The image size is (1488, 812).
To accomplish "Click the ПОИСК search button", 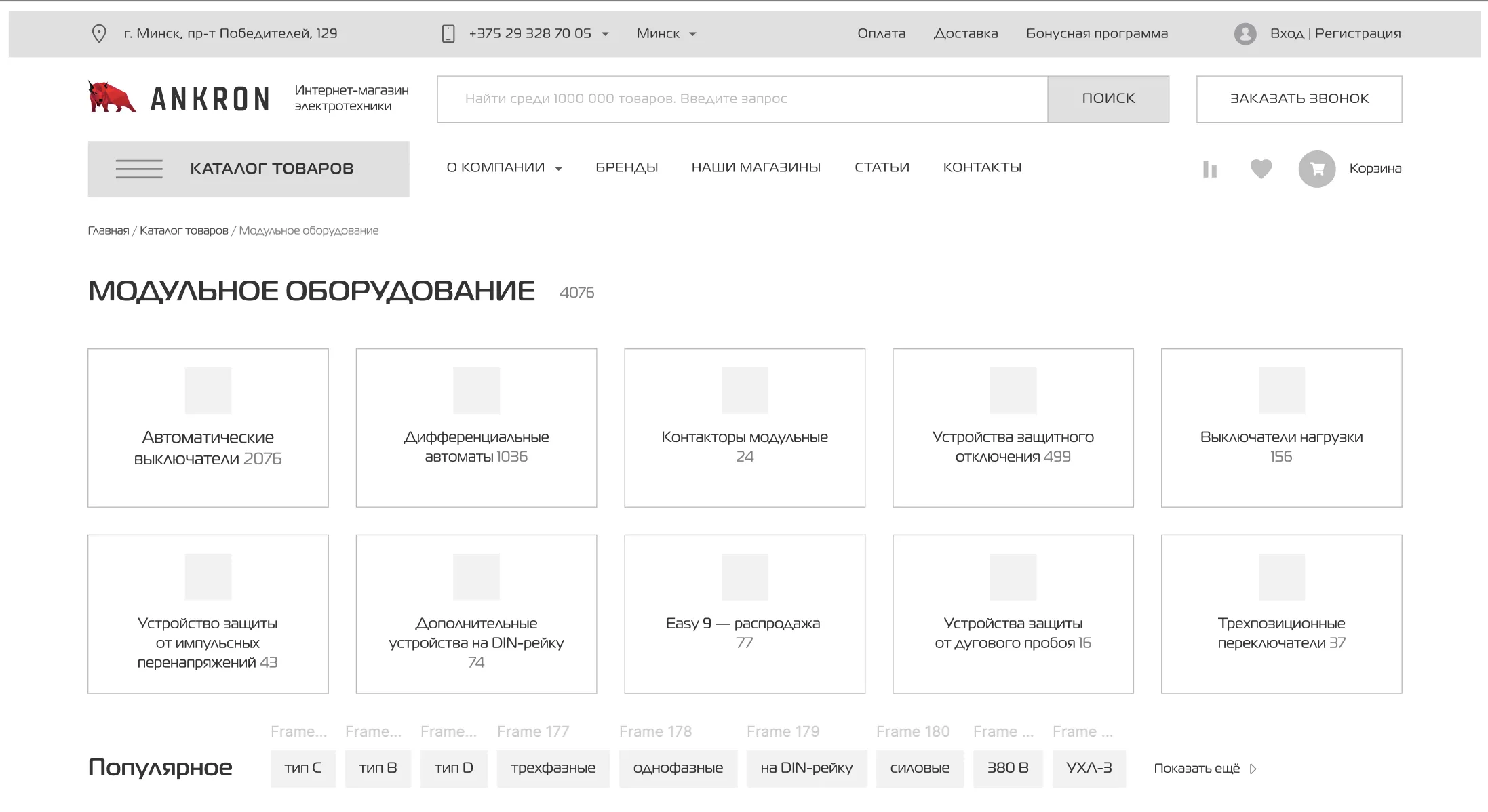I will tap(1108, 99).
